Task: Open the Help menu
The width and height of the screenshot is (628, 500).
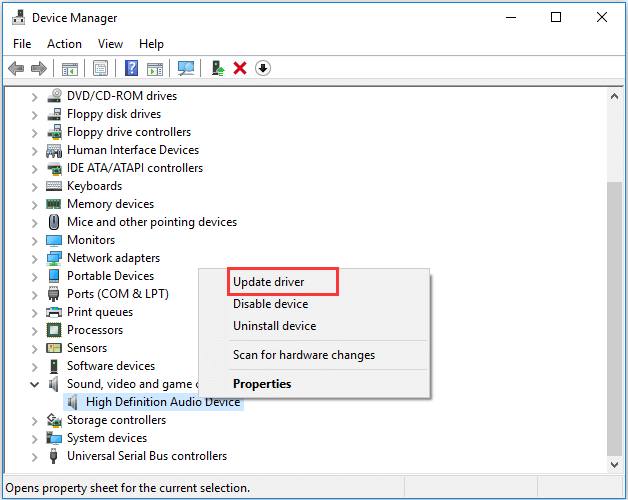Action: (151, 44)
